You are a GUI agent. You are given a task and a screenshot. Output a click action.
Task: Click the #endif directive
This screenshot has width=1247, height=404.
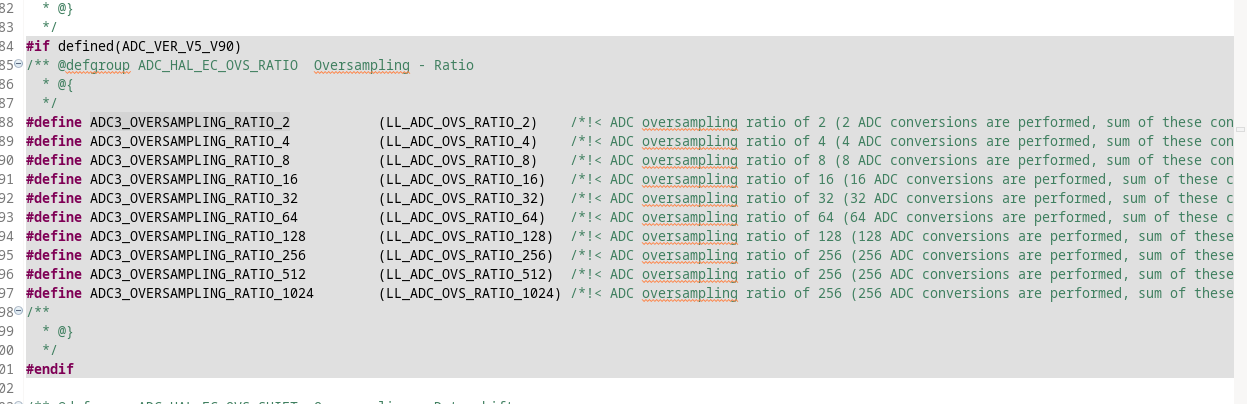coord(50,369)
